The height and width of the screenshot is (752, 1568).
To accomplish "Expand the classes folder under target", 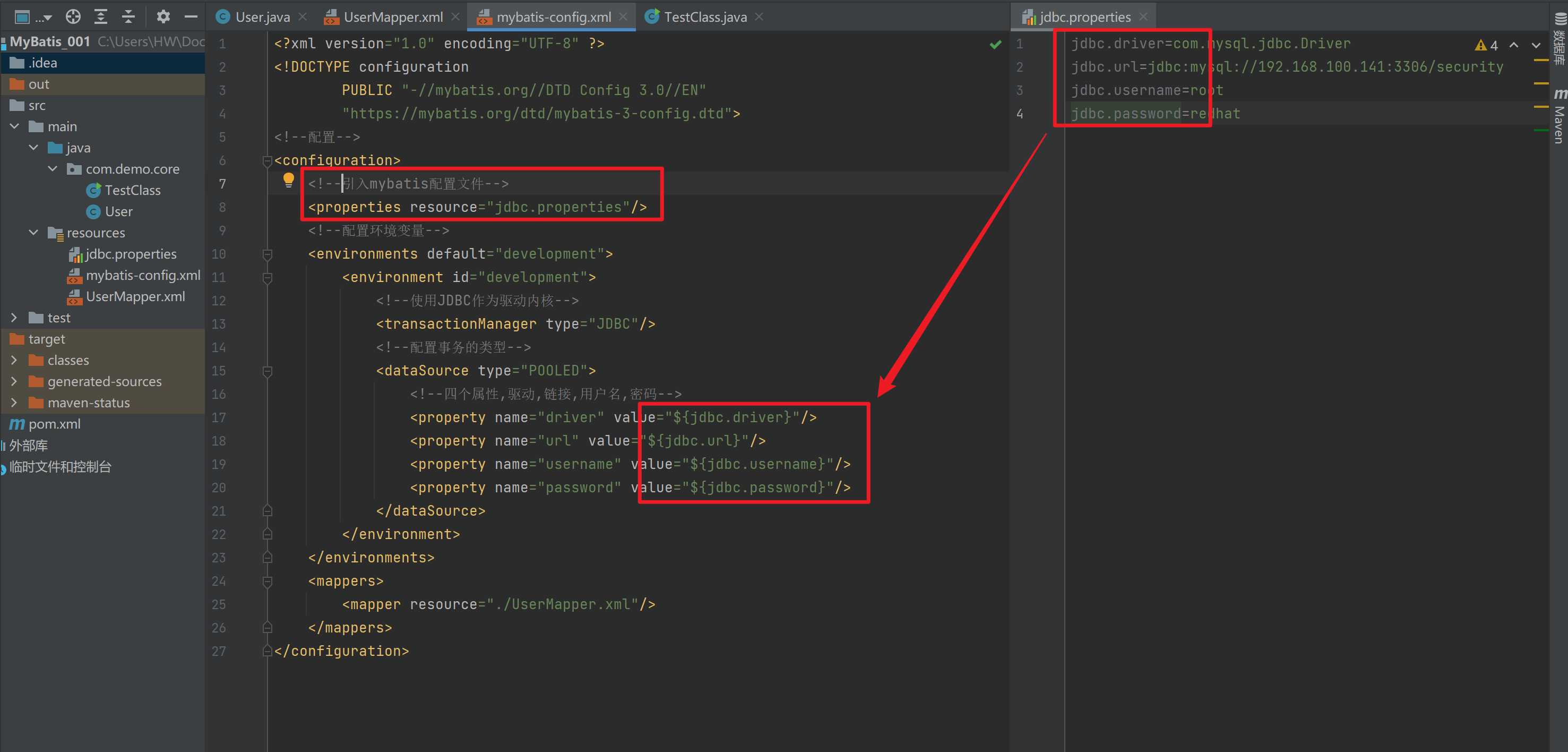I will click(15, 361).
